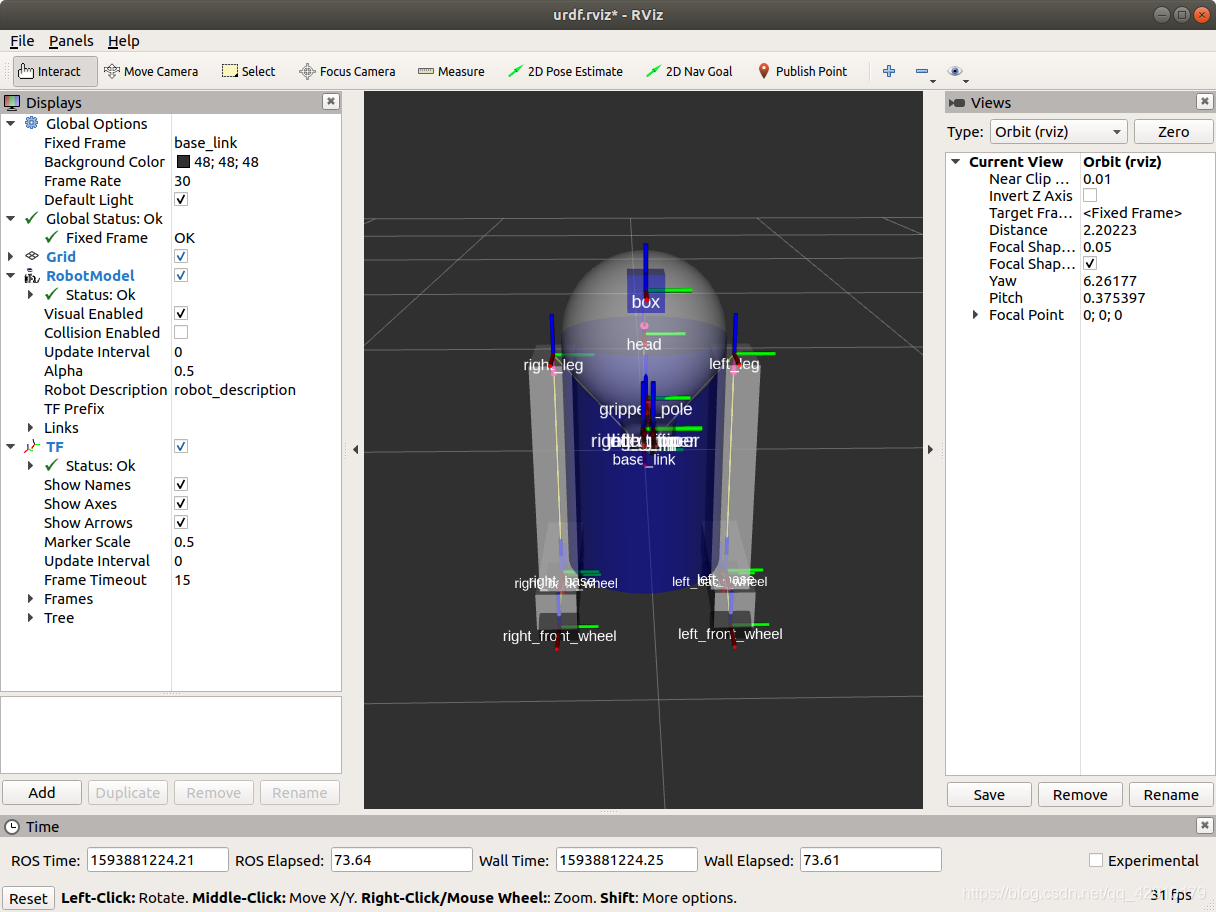Click the Time panel clock icon
1216x912 pixels.
click(12, 826)
